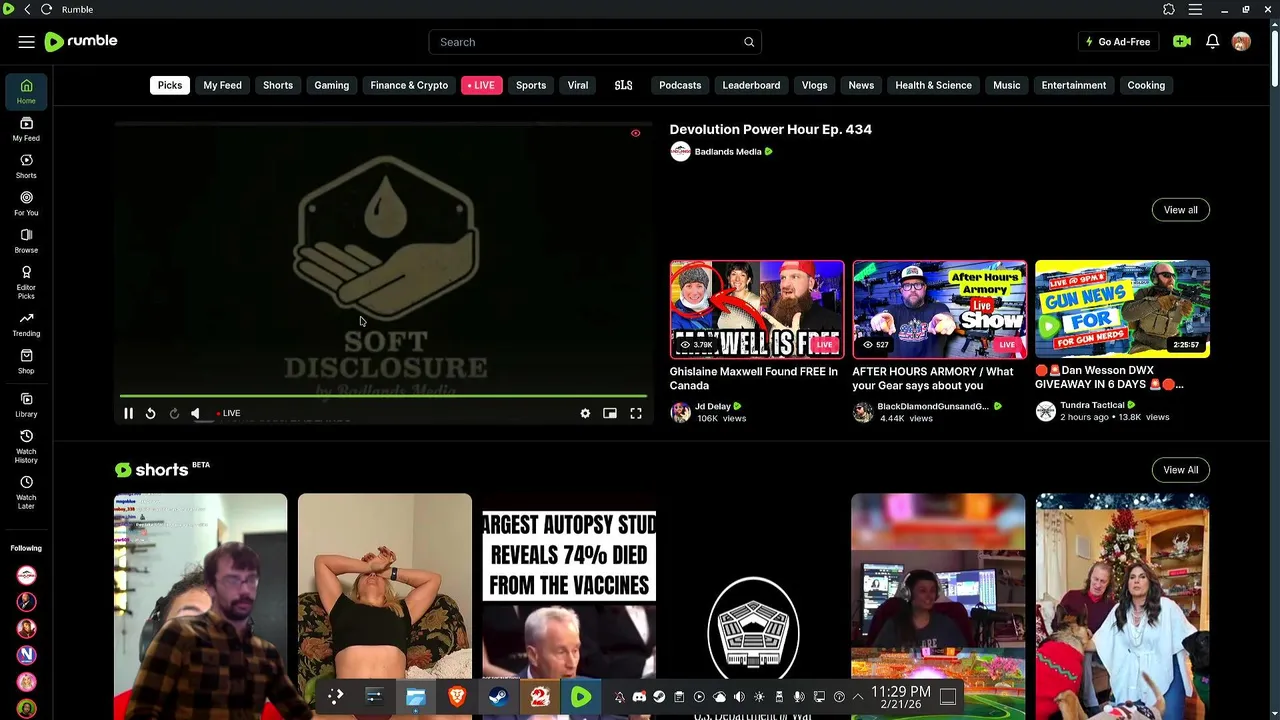Click View all next to the featured video
Image resolution: width=1280 pixels, height=720 pixels.
pyautogui.click(x=1180, y=210)
